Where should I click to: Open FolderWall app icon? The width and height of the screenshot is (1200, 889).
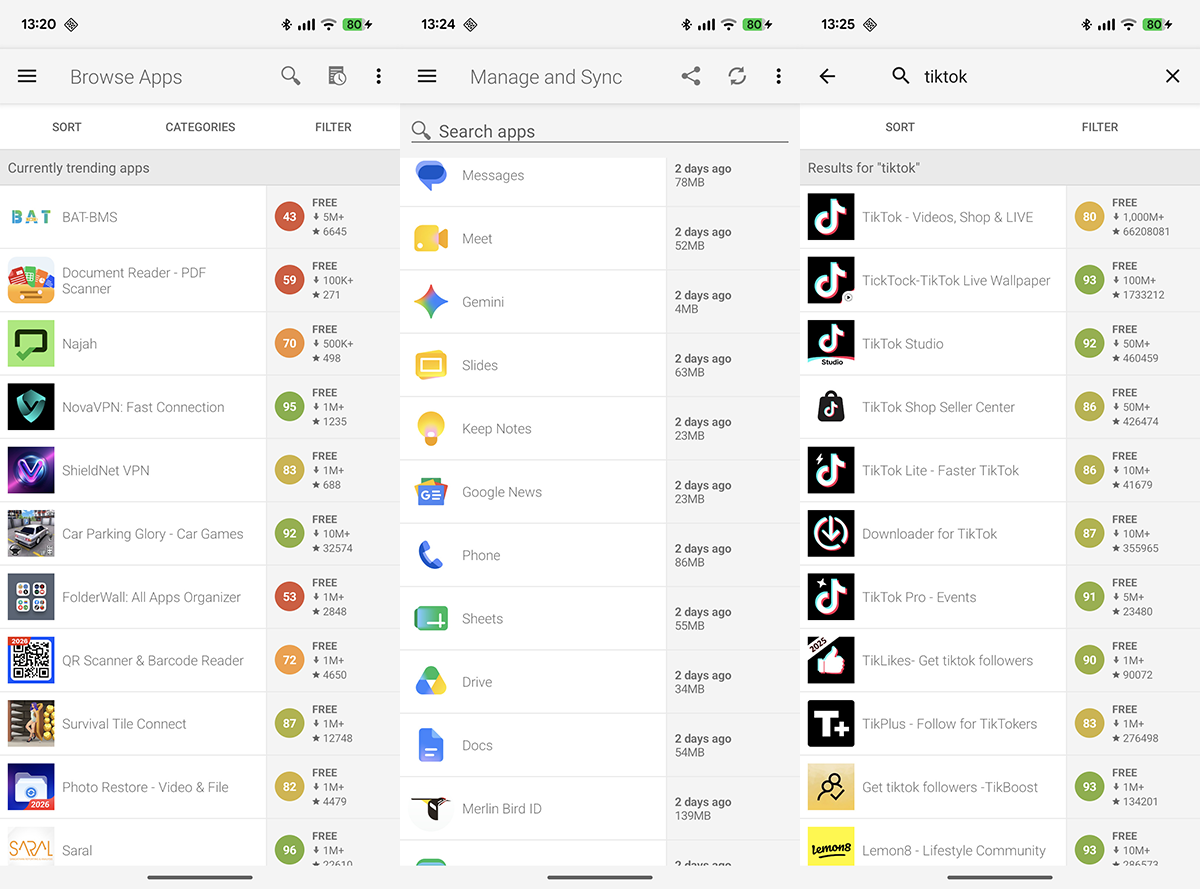[31, 597]
